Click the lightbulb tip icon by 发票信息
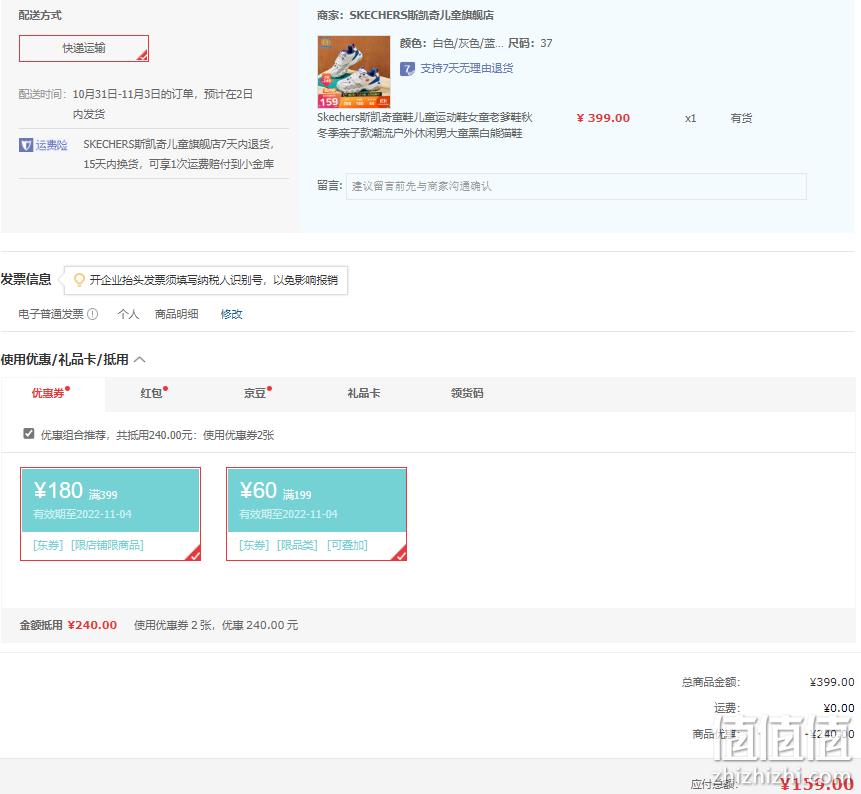861x794 pixels. [79, 280]
